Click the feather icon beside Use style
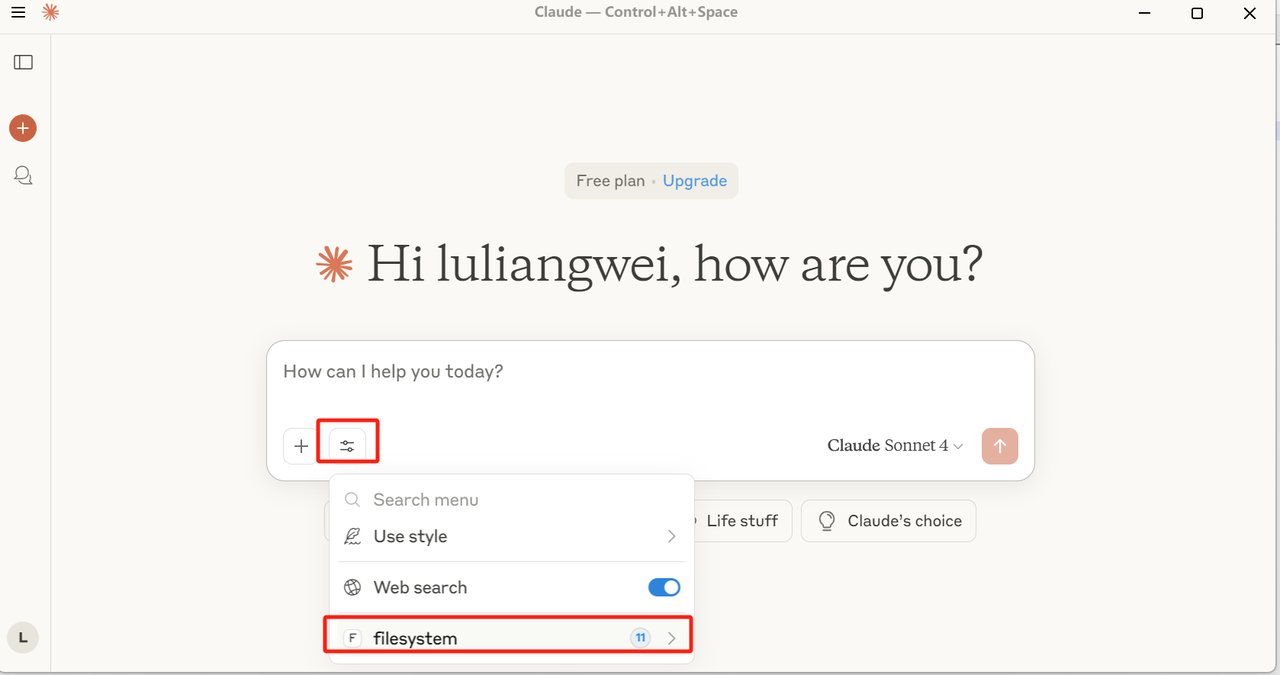This screenshot has width=1280, height=675. coord(352,537)
